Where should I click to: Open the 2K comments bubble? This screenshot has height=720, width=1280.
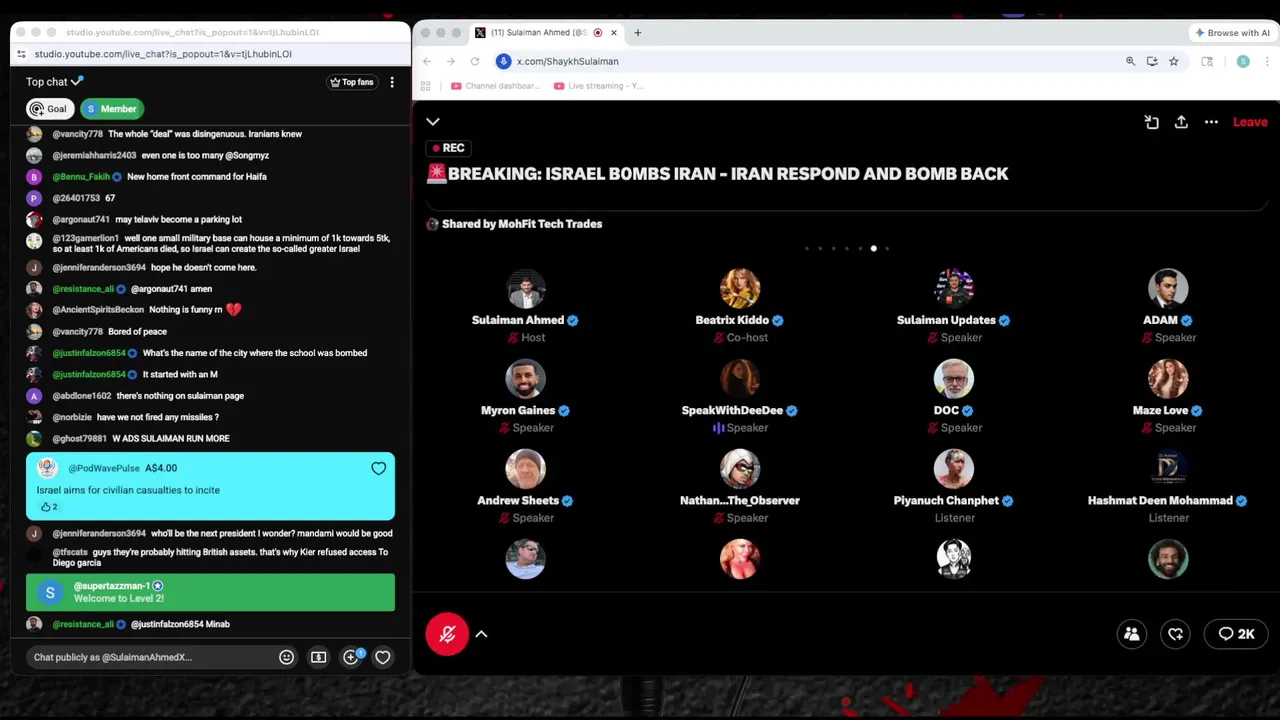(1236, 634)
